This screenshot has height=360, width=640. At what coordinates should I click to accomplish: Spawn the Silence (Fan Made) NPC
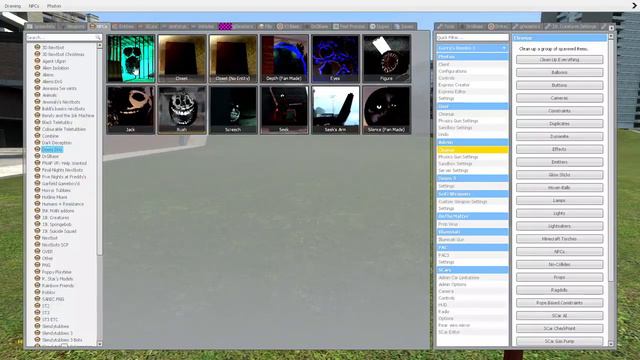386,110
